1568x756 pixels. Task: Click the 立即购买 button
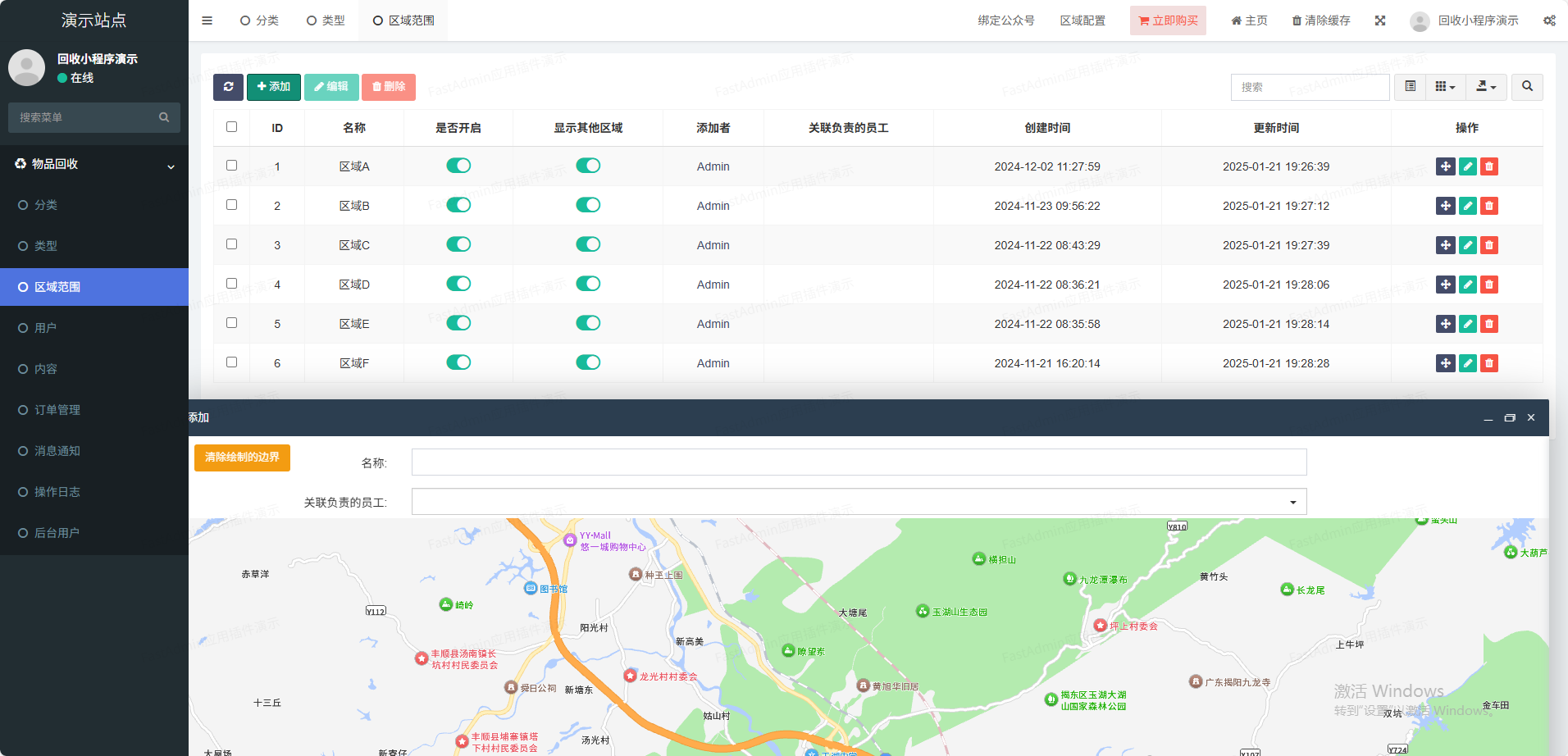point(1168,20)
